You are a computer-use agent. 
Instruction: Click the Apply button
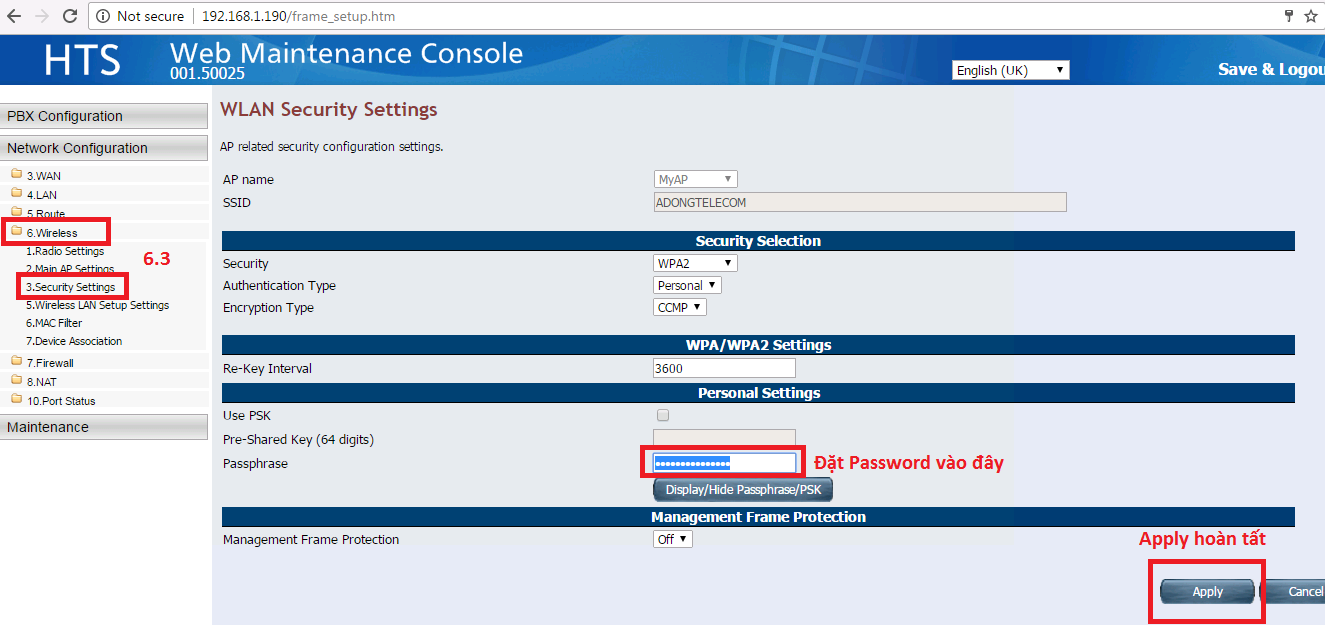pyautogui.click(x=1207, y=591)
